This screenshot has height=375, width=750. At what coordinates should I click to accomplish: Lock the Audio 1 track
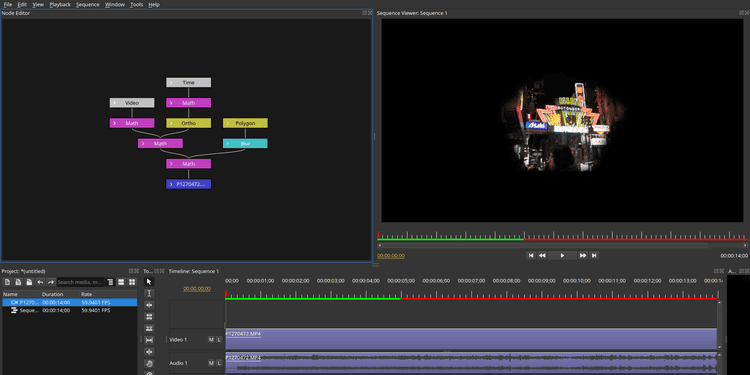click(x=219, y=363)
